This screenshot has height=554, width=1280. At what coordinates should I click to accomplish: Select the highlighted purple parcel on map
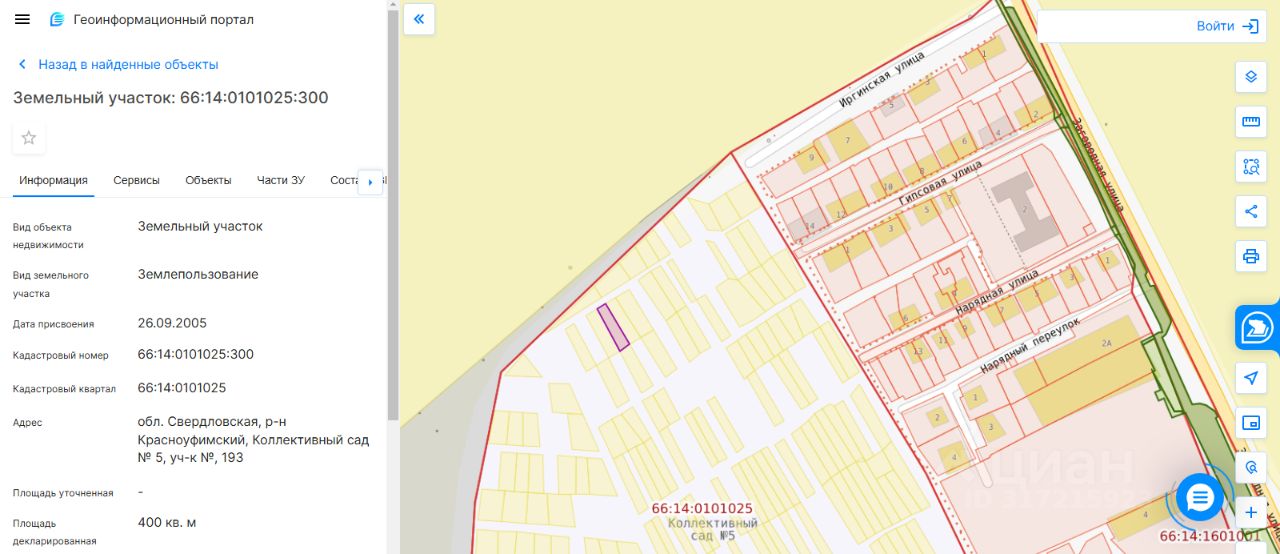click(613, 327)
